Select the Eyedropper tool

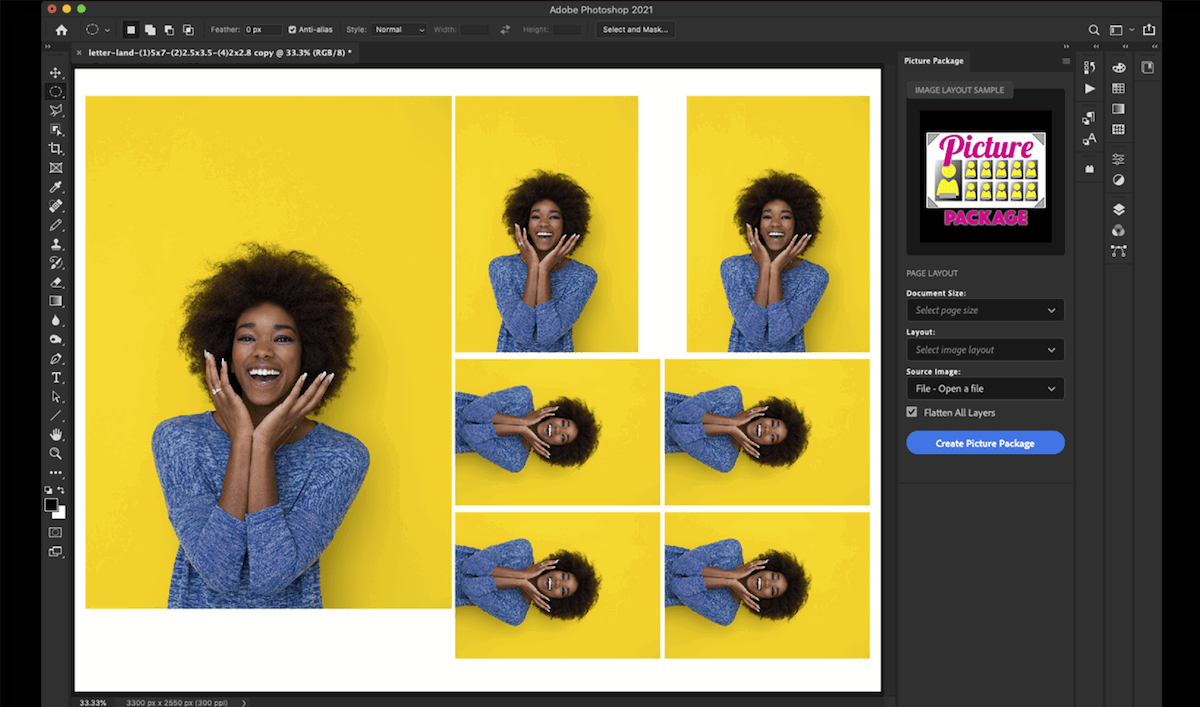(x=56, y=187)
